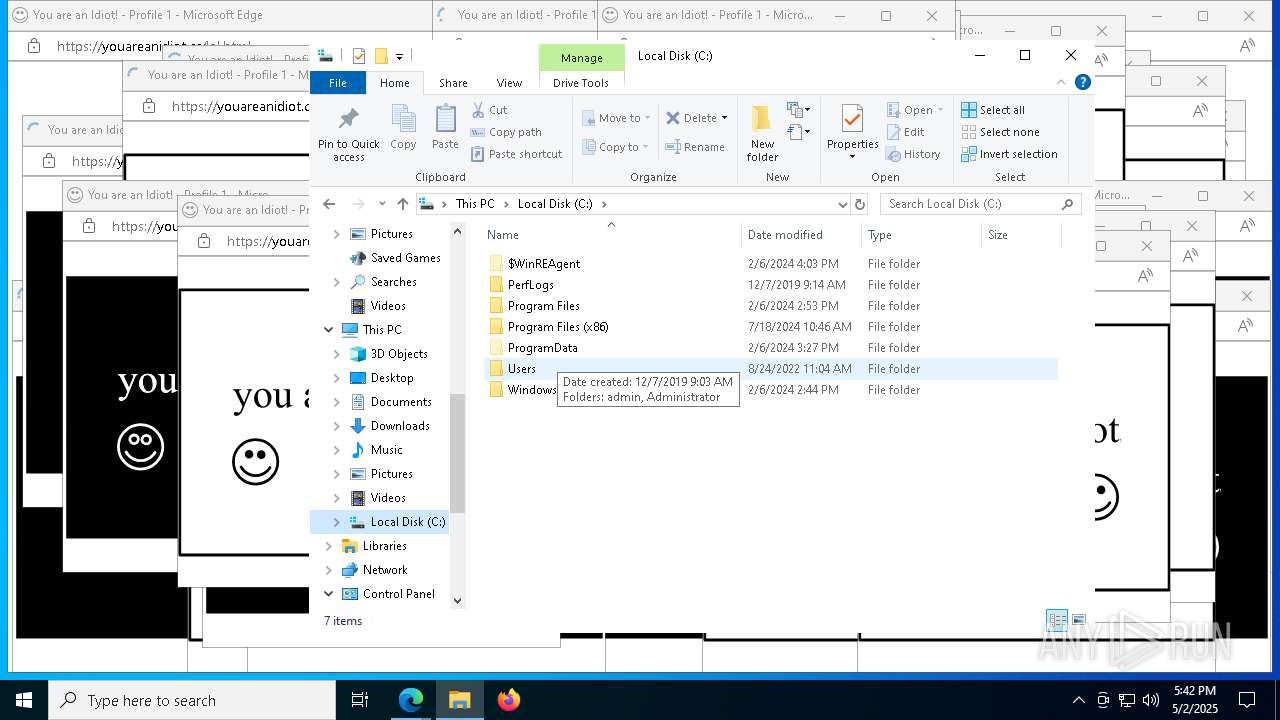
Task: Go back with the Back arrow
Action: tap(330, 204)
